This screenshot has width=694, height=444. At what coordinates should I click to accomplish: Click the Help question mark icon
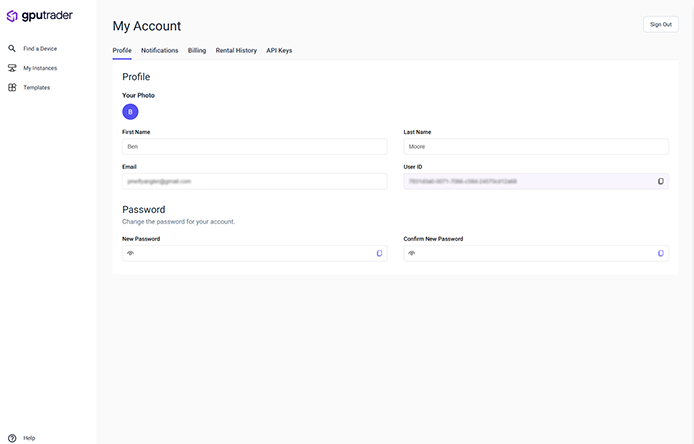click(x=12, y=438)
